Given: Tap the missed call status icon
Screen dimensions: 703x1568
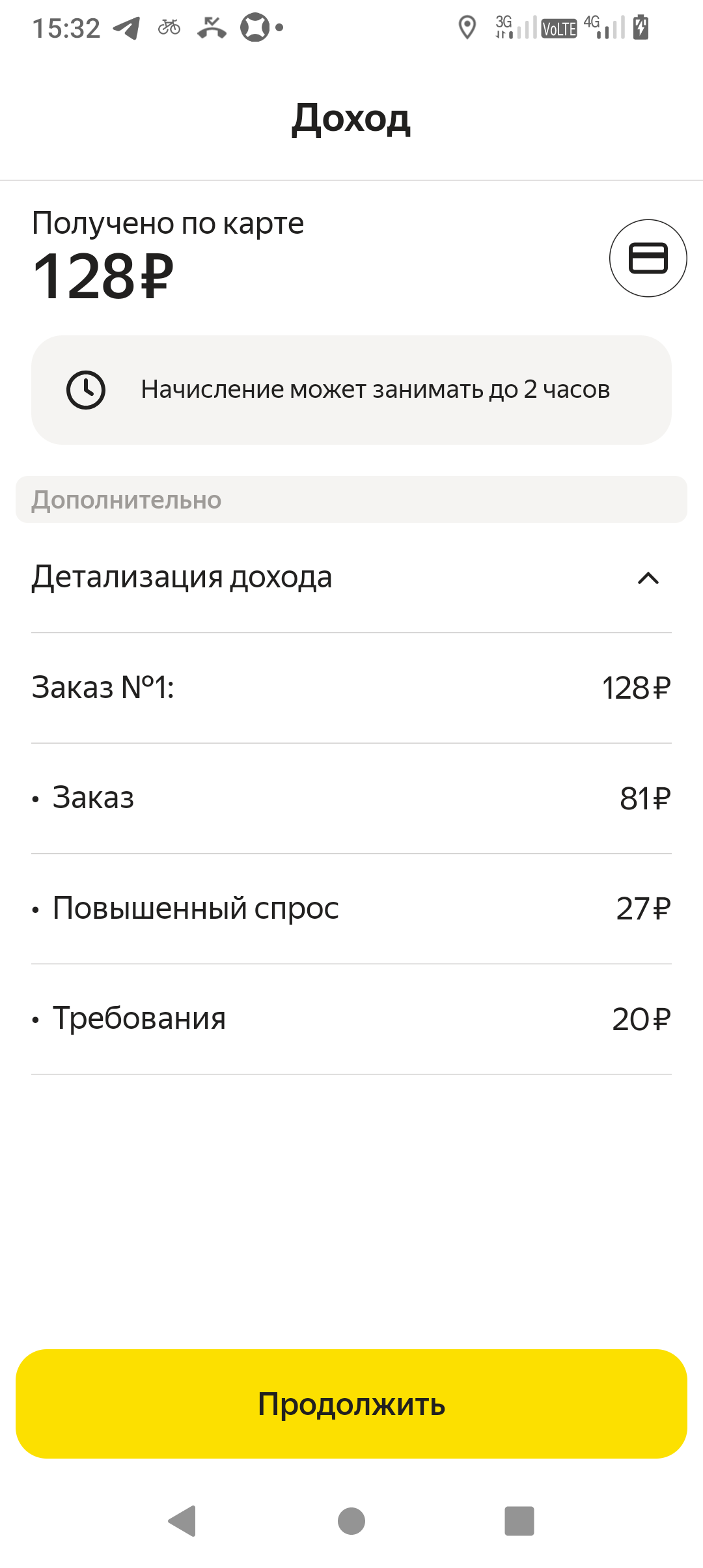Looking at the screenshot, I should click(212, 27).
